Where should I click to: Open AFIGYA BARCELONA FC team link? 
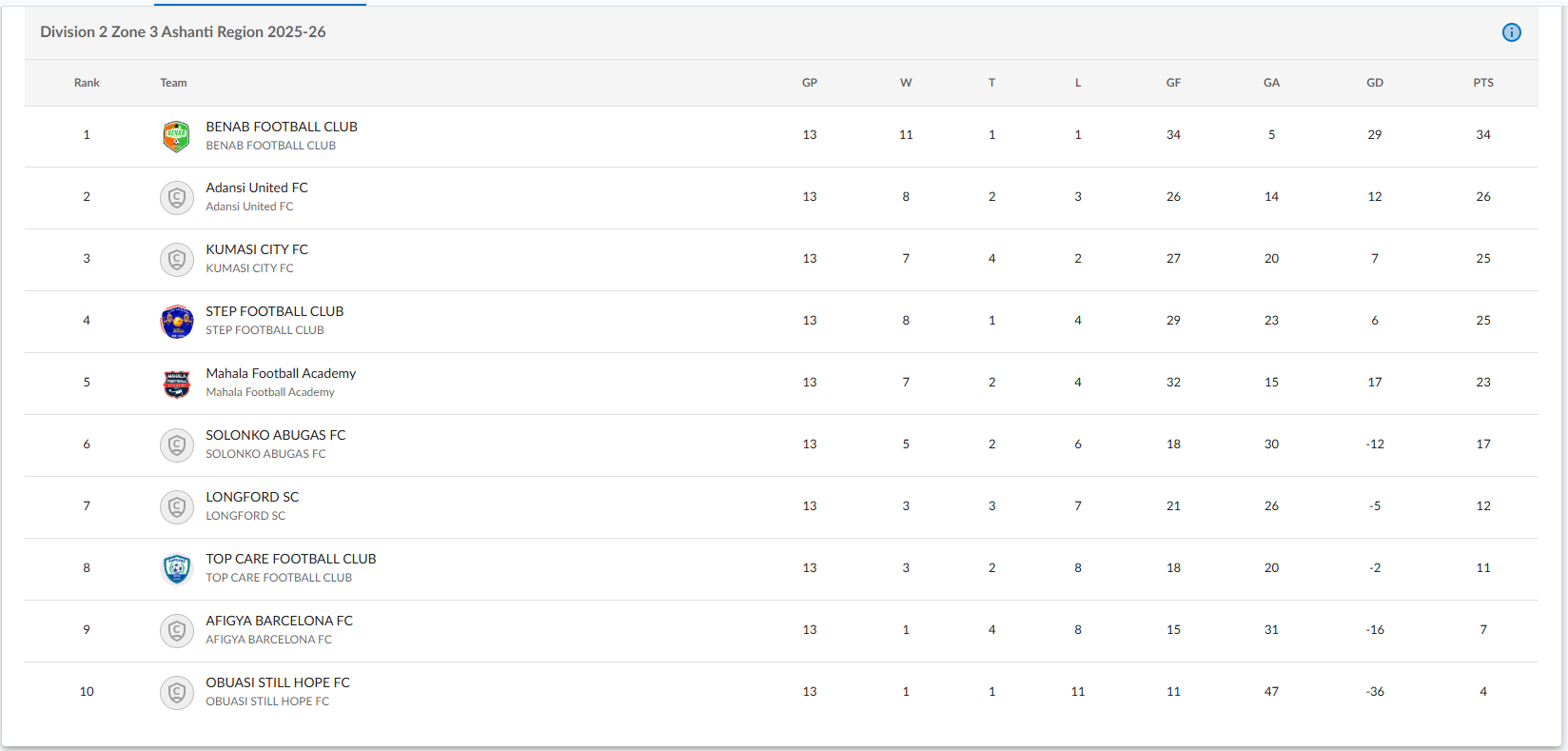pos(279,621)
